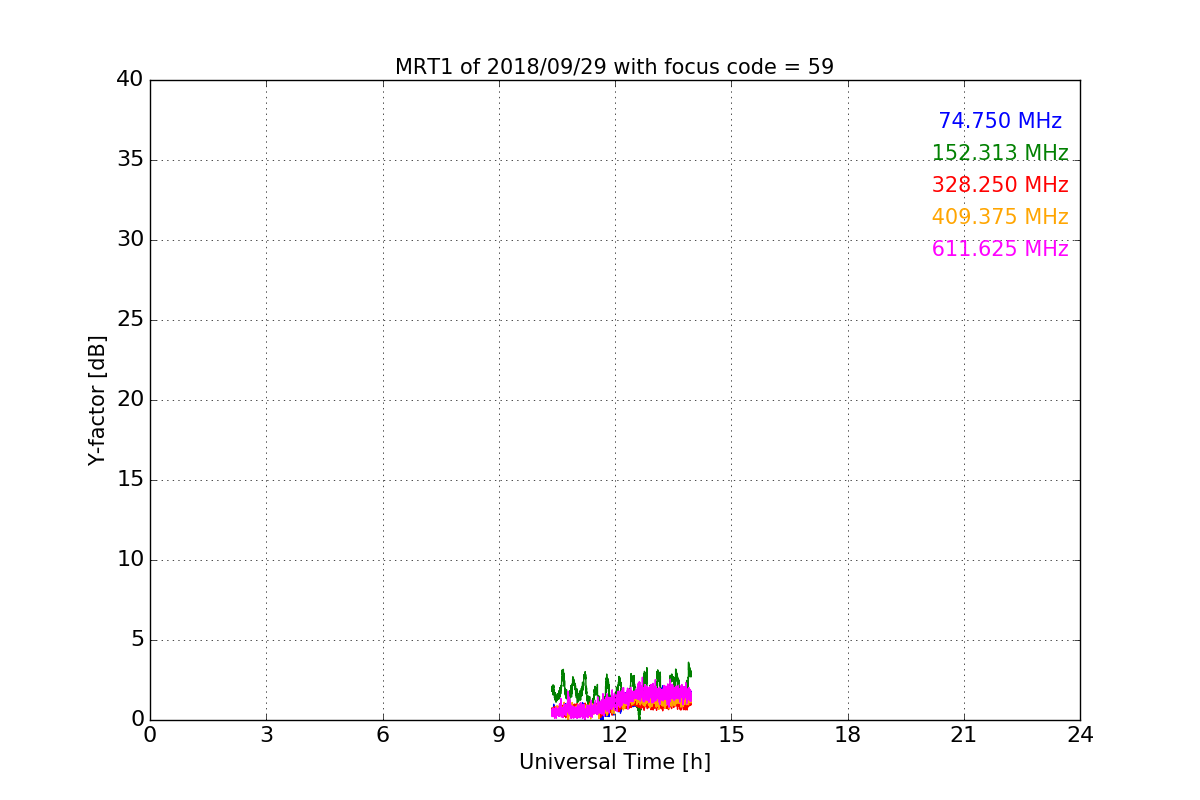Click the x-axis tick label 21
The height and width of the screenshot is (800, 1200).
pos(964,735)
